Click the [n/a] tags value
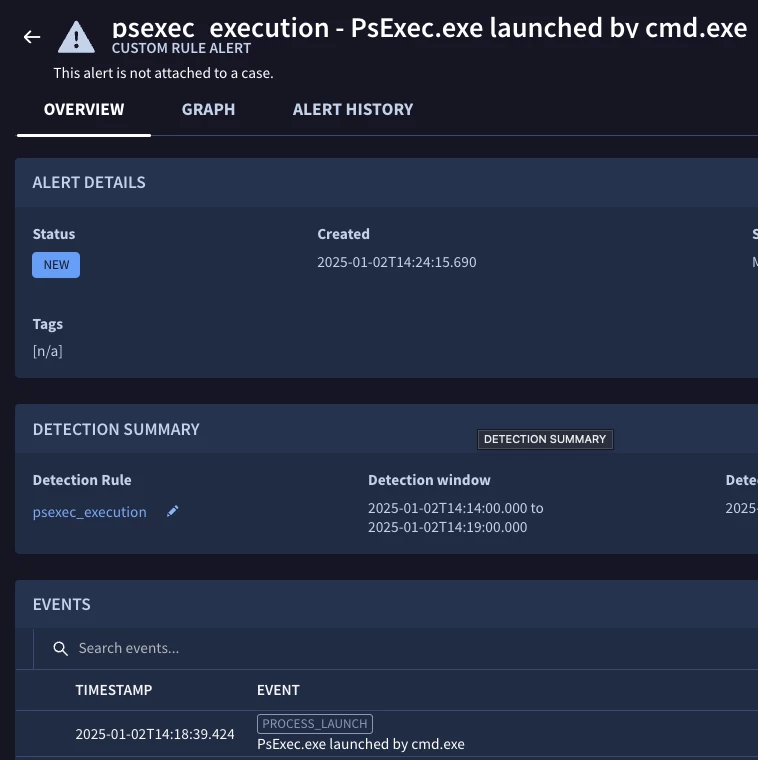Viewport: 758px width, 760px height. click(x=47, y=351)
